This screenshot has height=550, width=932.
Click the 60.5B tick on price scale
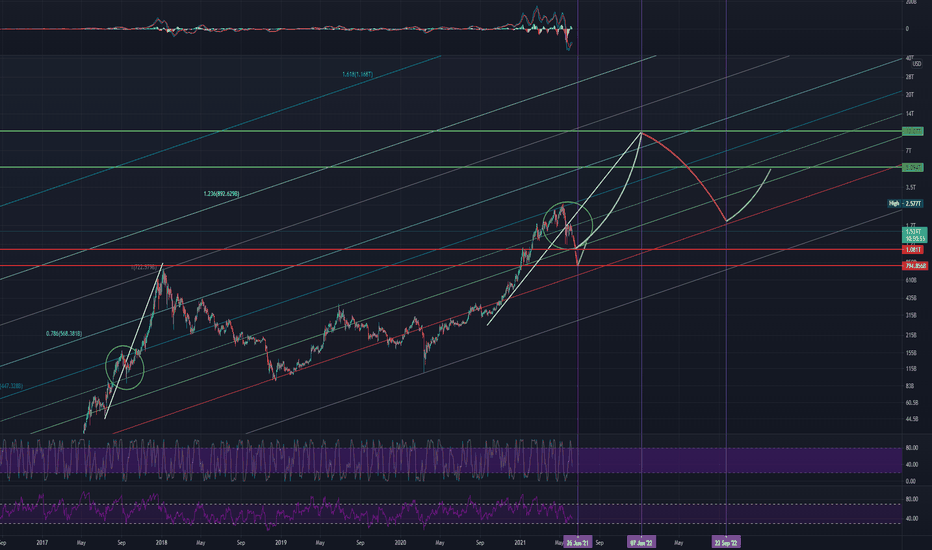tap(912, 403)
